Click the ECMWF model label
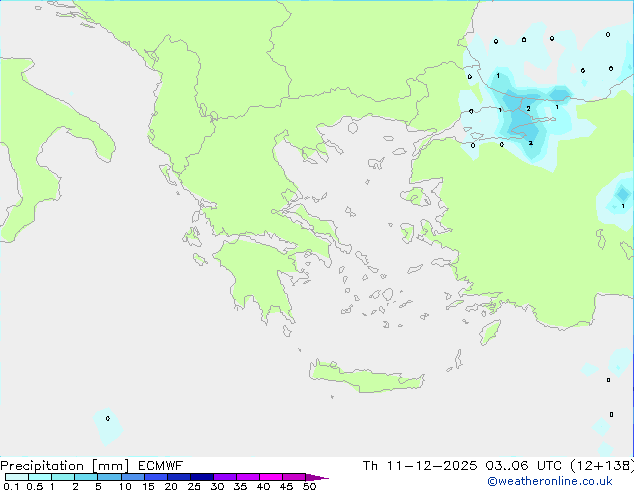 coord(161,466)
